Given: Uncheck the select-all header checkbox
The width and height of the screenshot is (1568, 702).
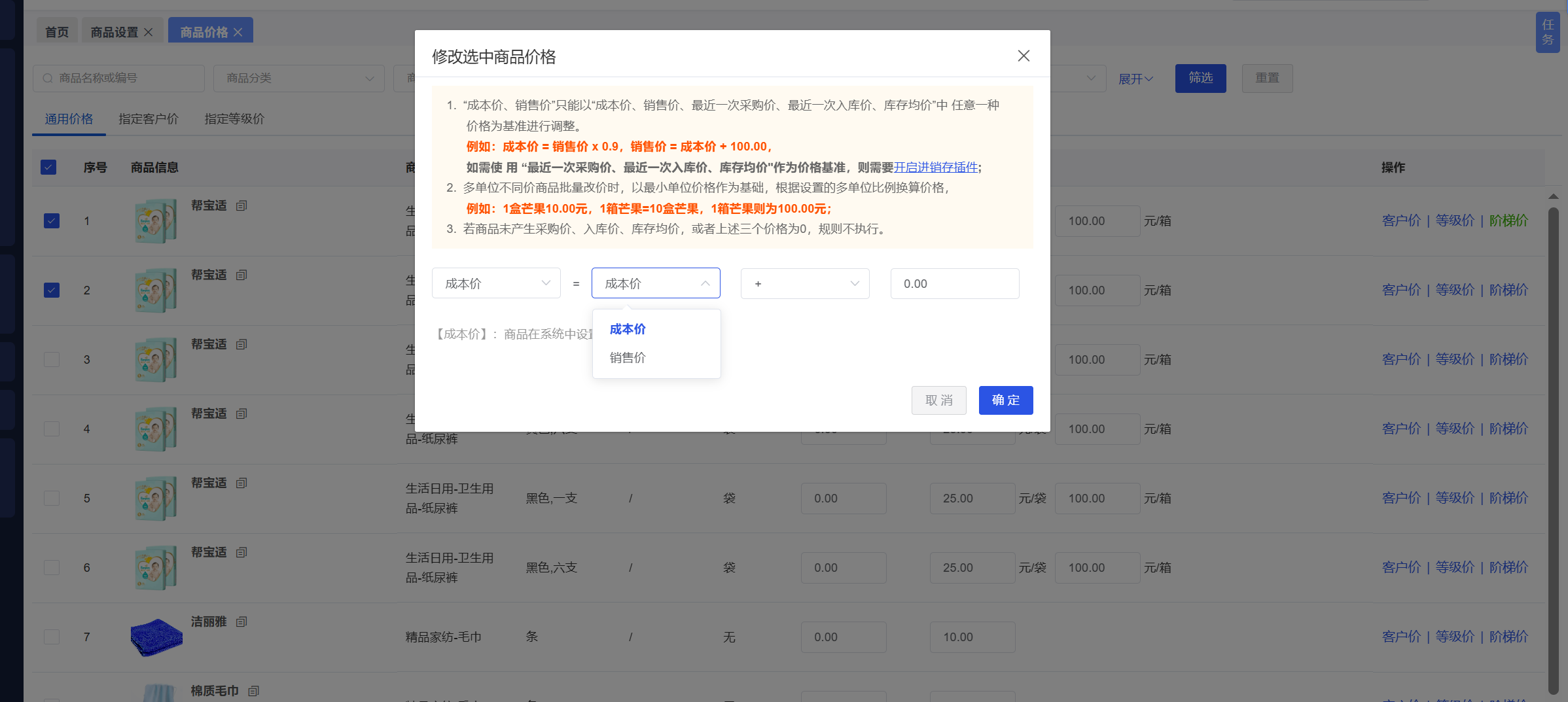Looking at the screenshot, I should tap(48, 167).
